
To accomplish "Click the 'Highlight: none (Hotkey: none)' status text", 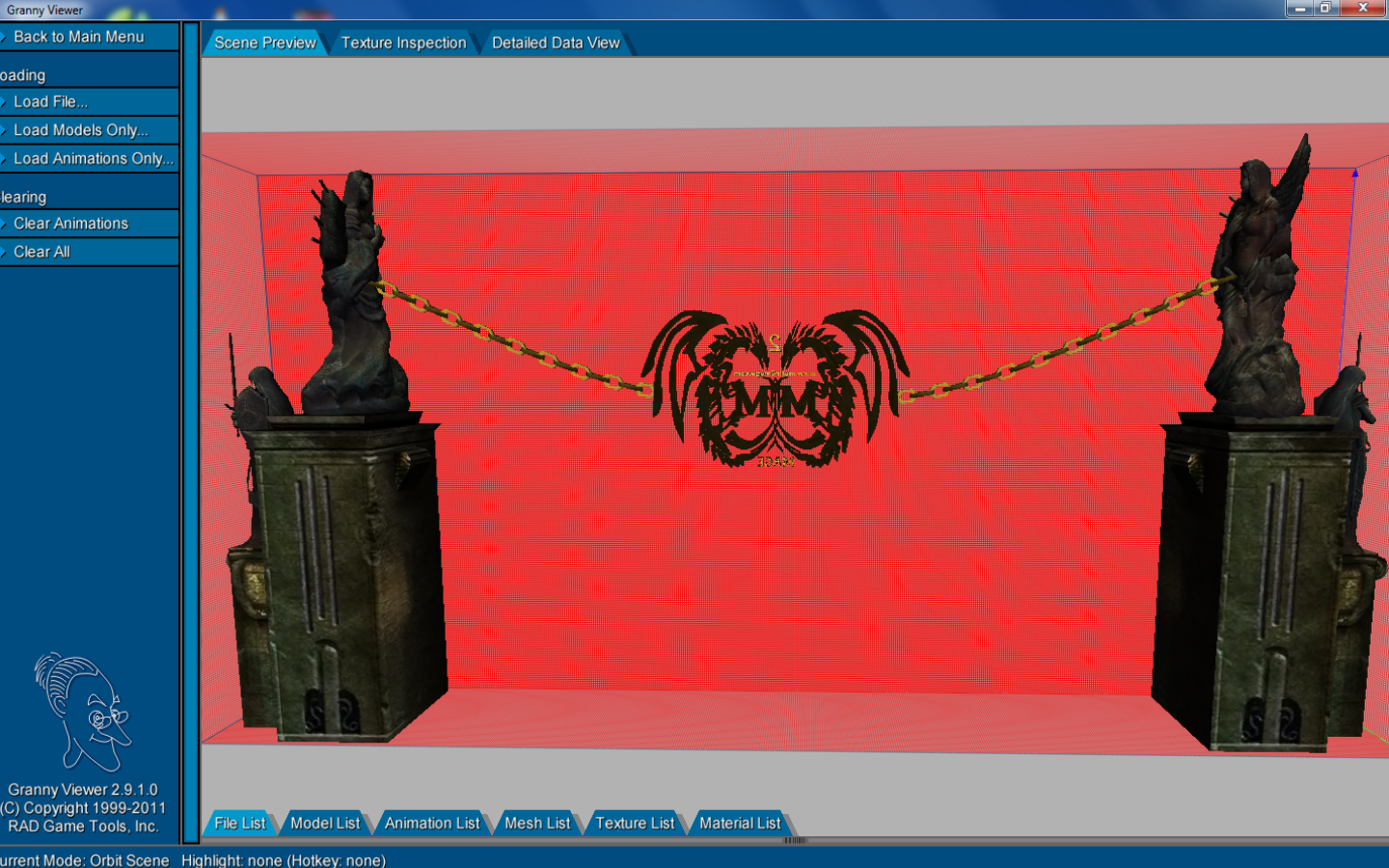I will click(x=284, y=860).
